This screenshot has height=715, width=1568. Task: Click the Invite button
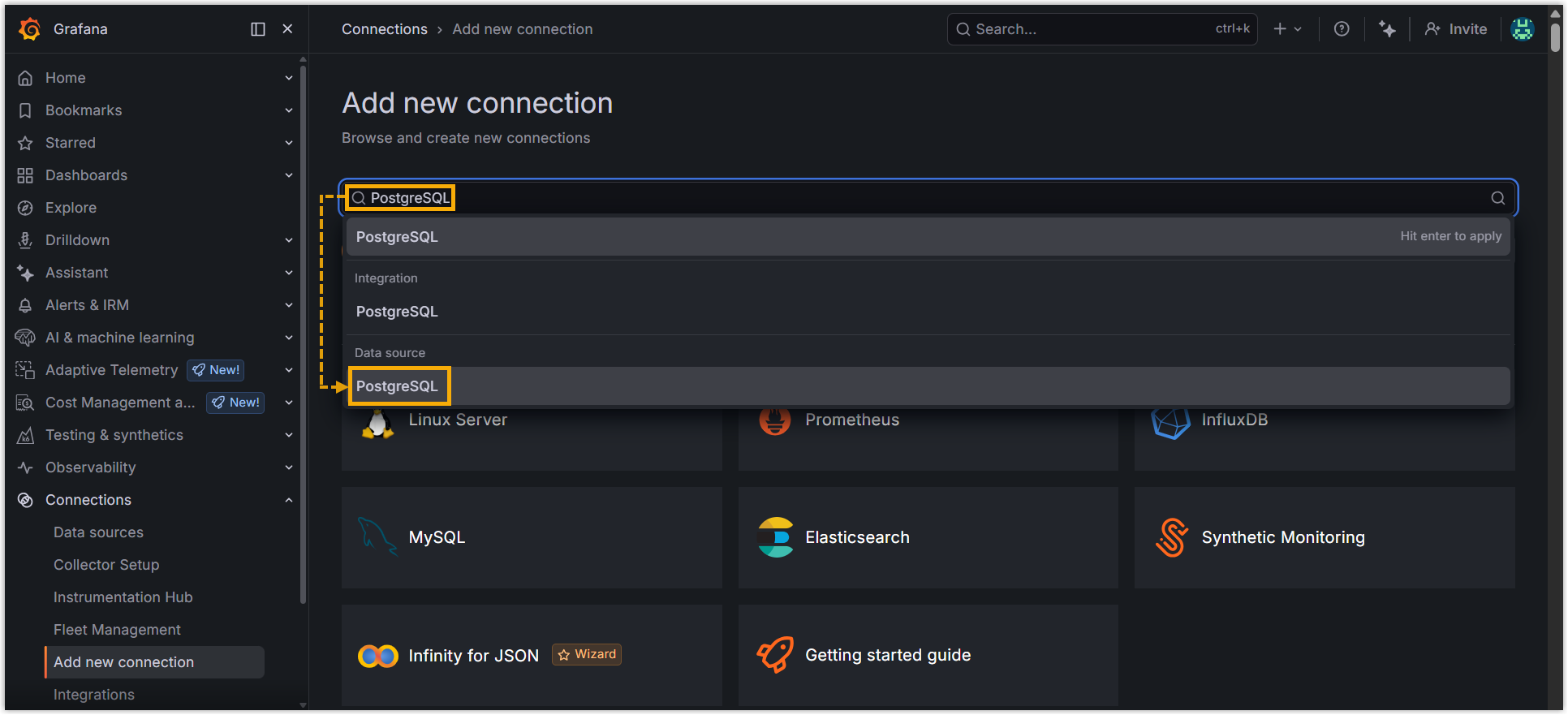(1456, 29)
